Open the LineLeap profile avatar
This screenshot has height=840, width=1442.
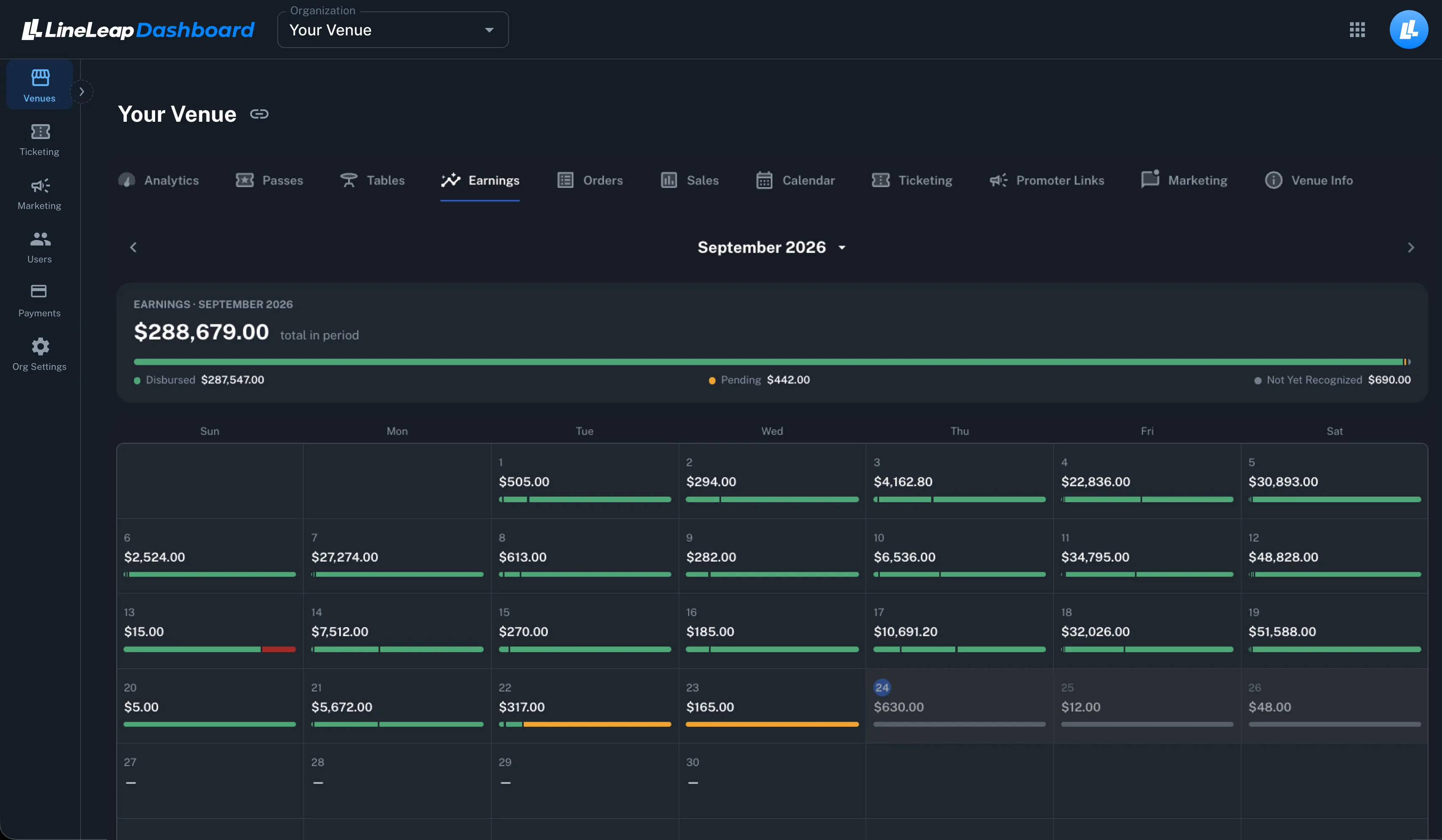pos(1408,30)
